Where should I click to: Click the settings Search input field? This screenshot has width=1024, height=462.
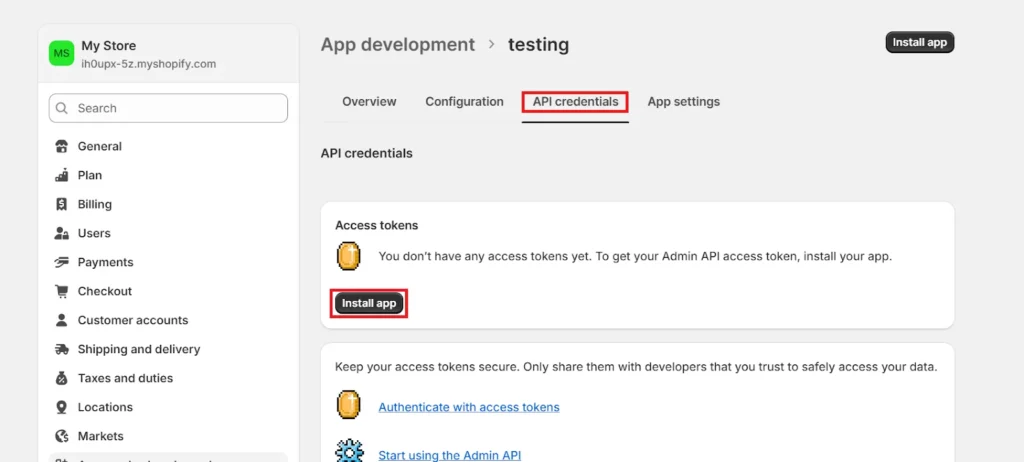(x=168, y=108)
